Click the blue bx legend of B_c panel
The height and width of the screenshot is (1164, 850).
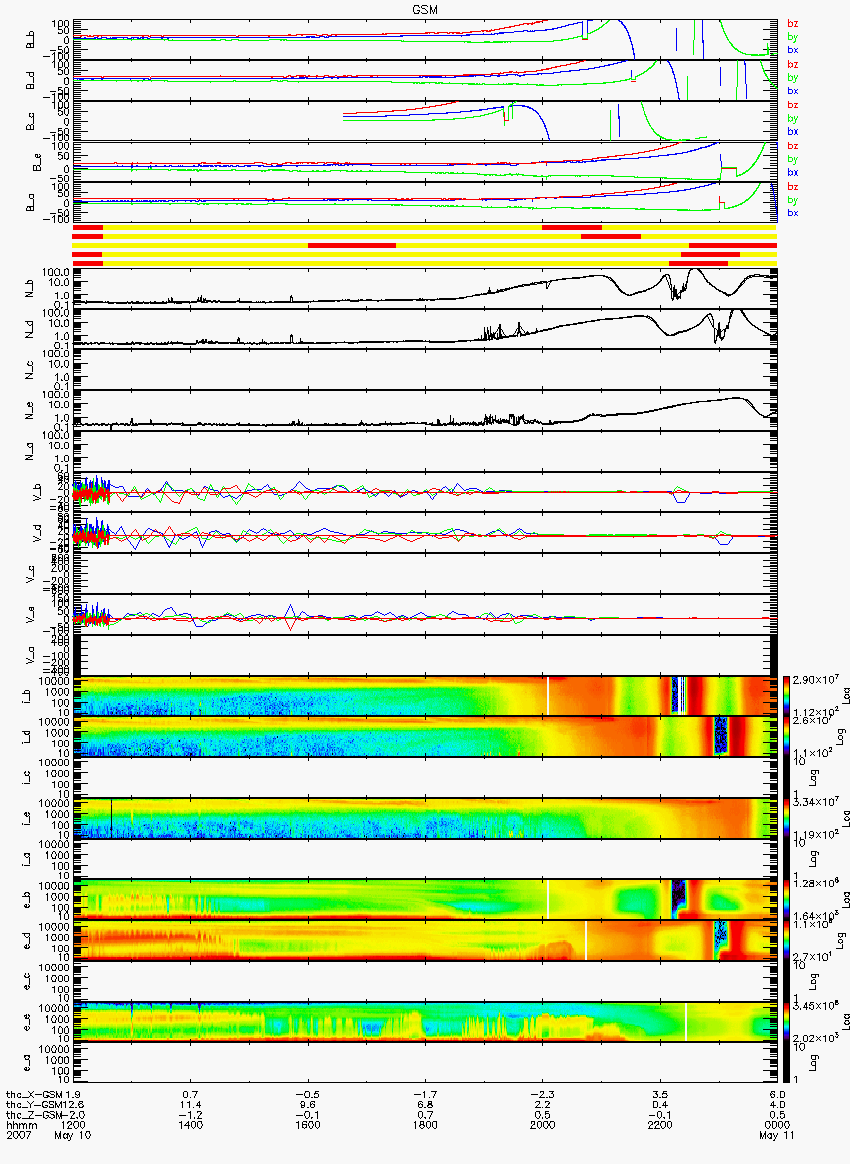click(792, 131)
